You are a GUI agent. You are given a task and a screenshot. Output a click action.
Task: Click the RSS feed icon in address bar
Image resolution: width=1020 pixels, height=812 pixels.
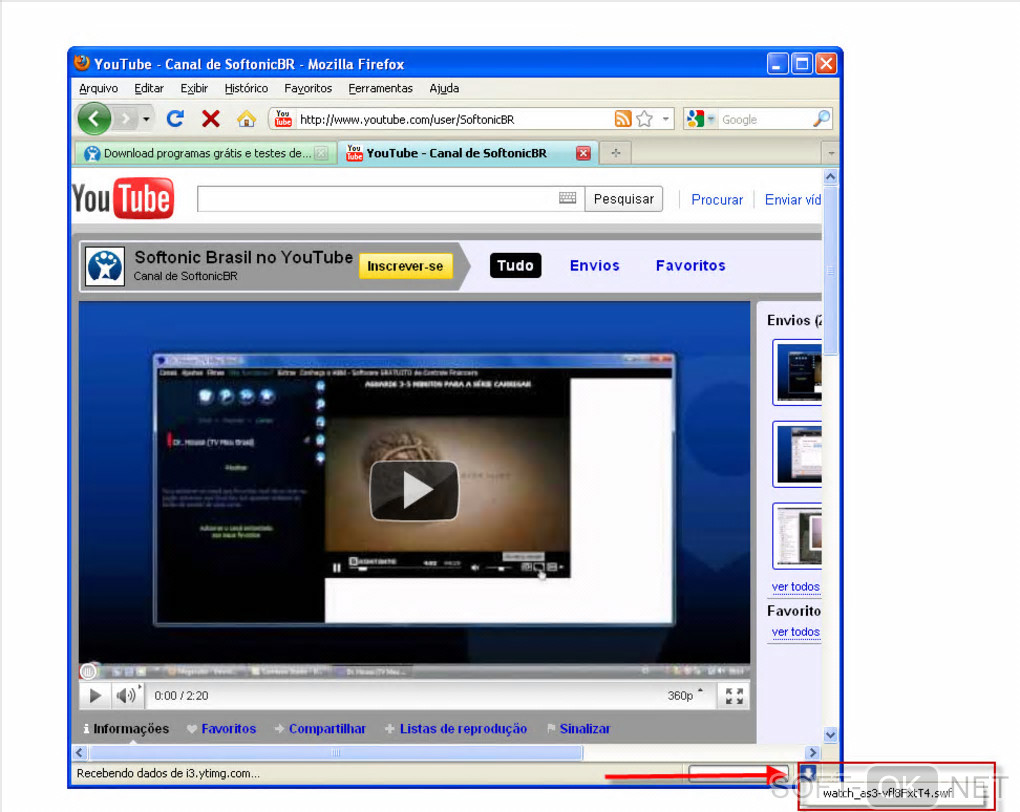coord(623,118)
